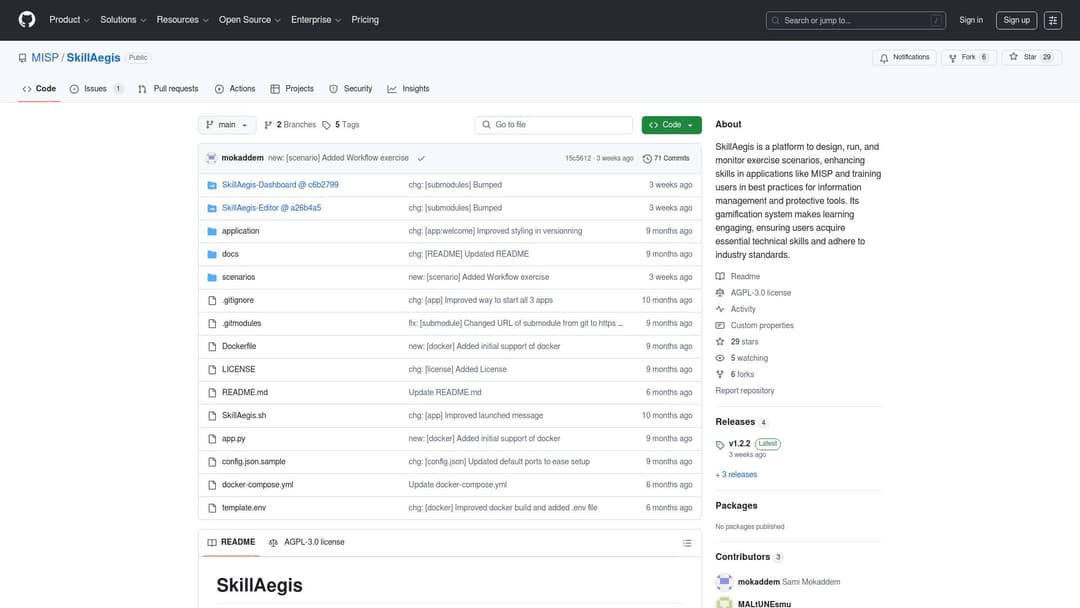Open the .gitmodules file
Viewport: 1080px width, 608px height.
click(241, 324)
